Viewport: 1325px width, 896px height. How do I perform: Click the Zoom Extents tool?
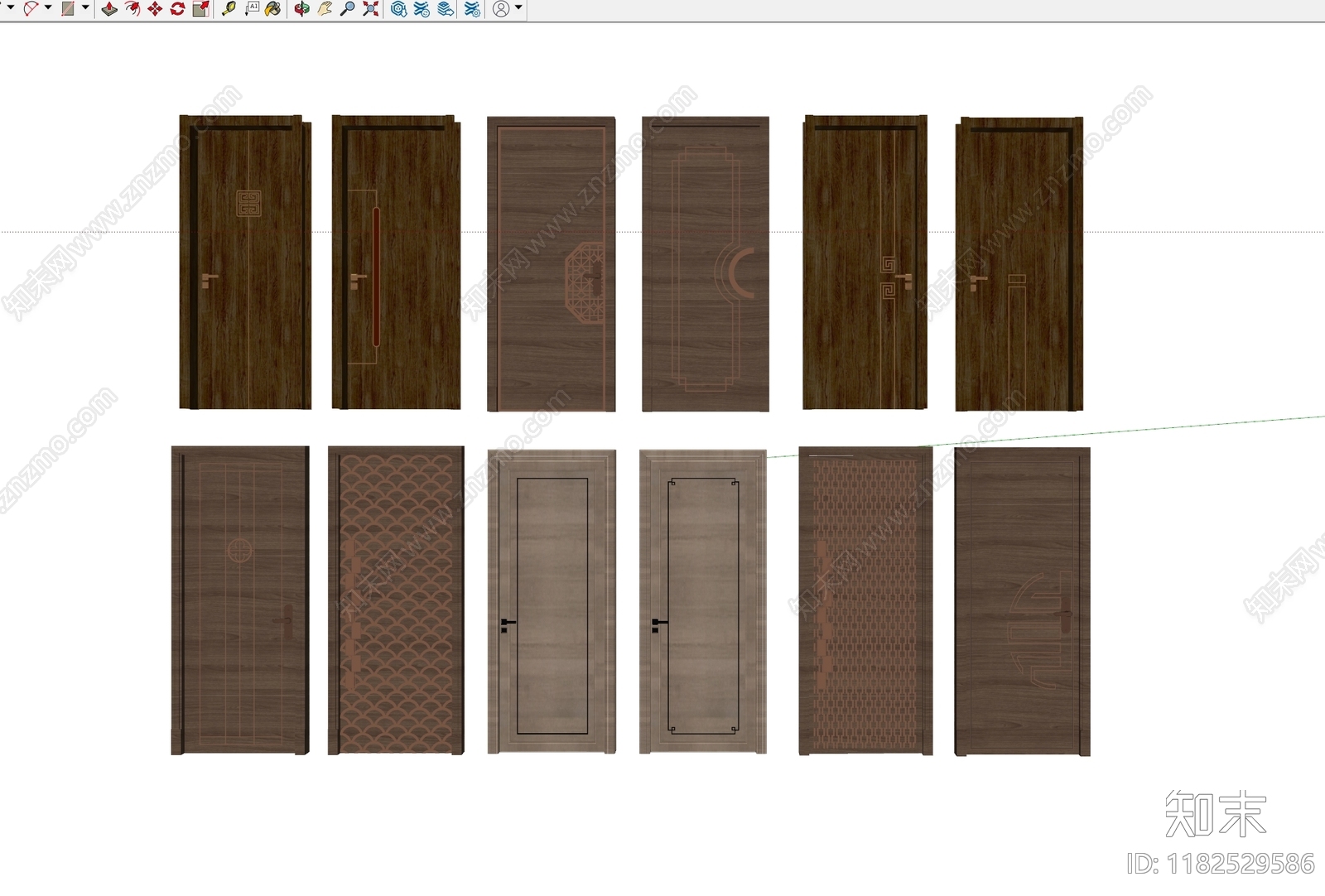(x=371, y=8)
